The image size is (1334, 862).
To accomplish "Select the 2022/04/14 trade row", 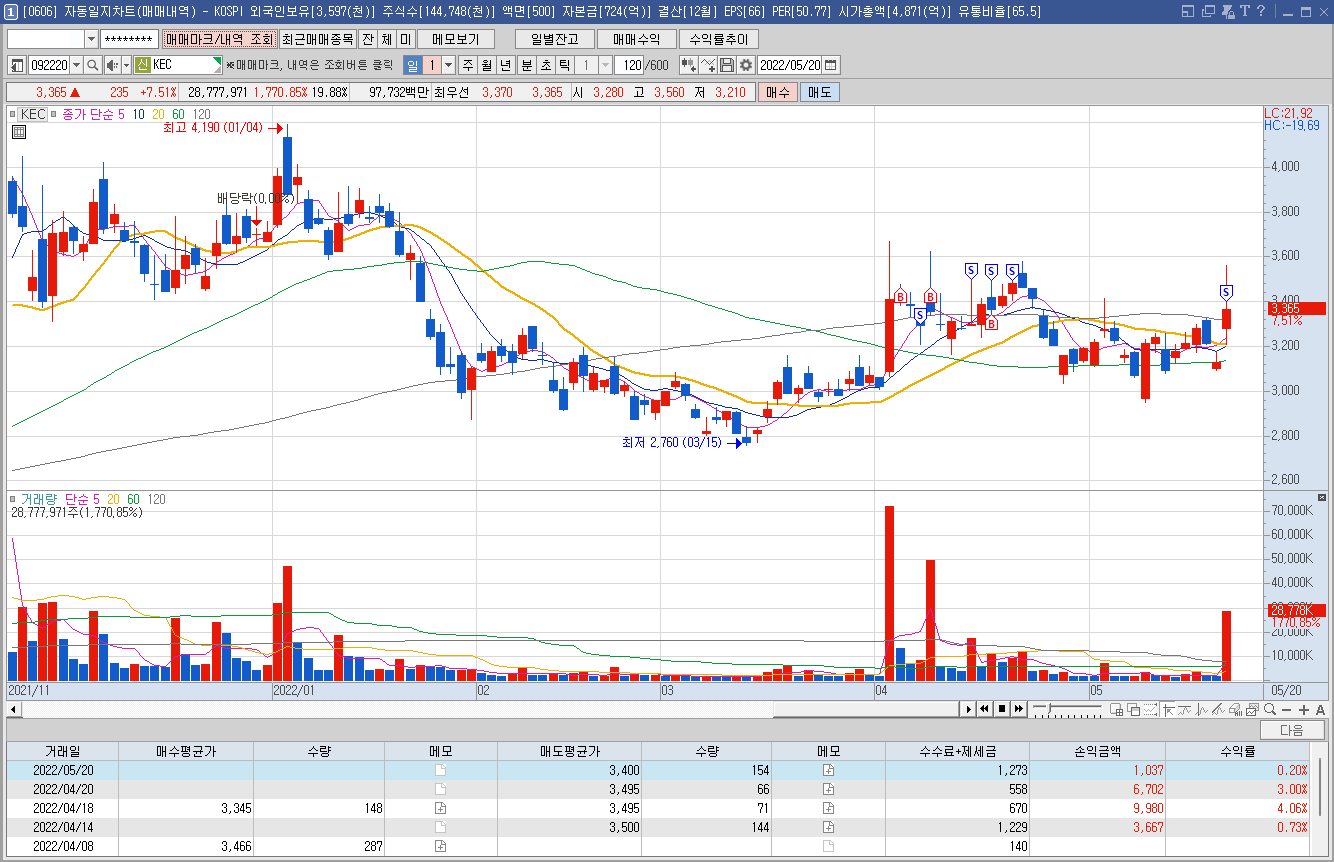I will (x=657, y=827).
